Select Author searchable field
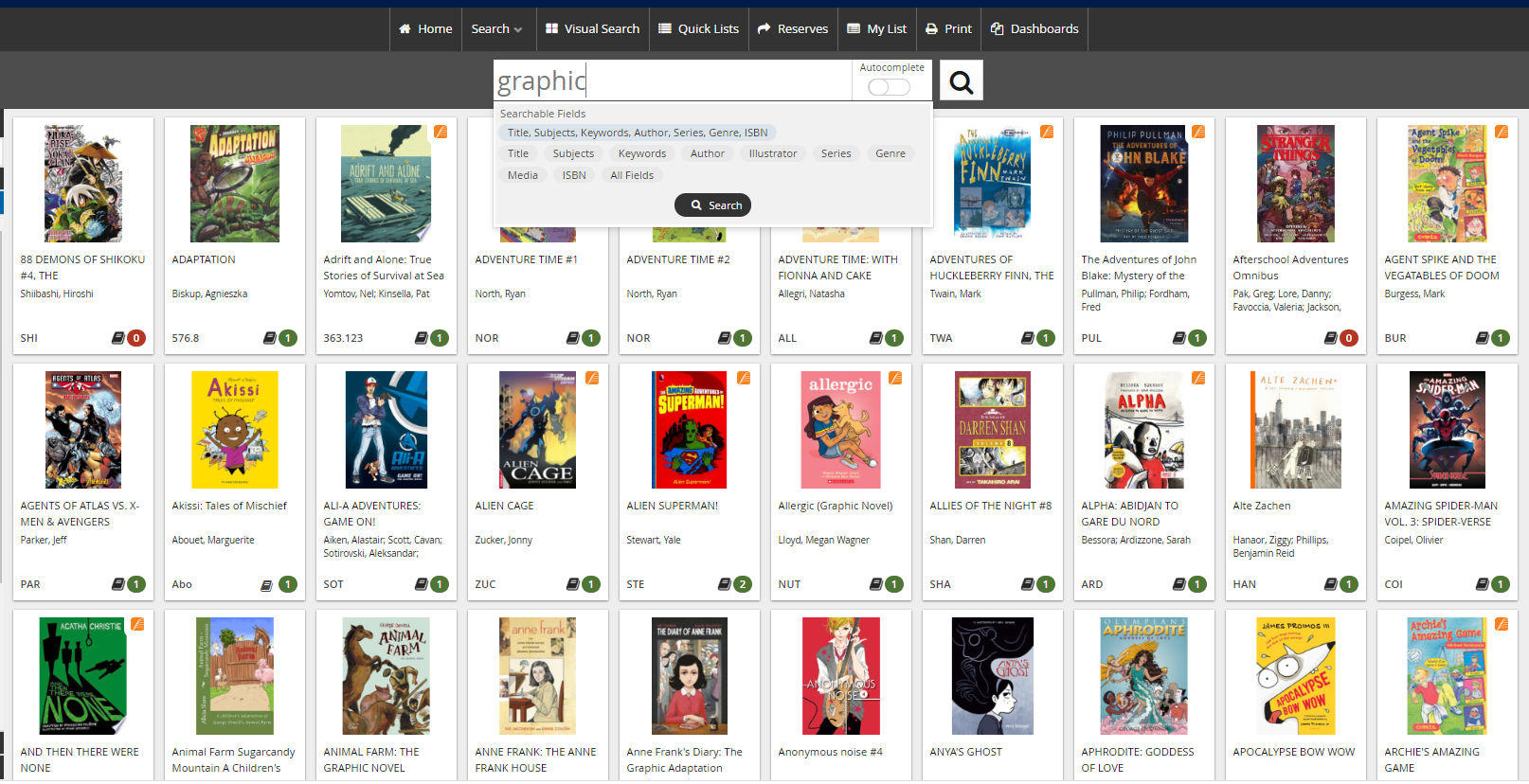Viewport: 1529px width, 784px height. 708,153
